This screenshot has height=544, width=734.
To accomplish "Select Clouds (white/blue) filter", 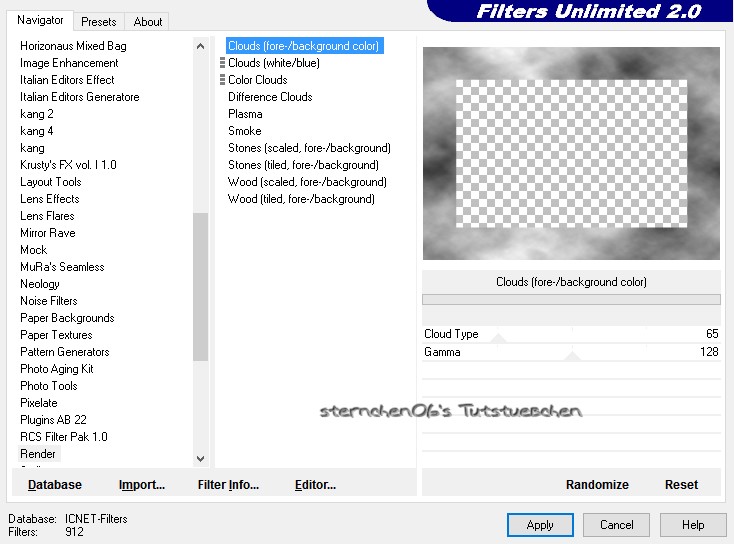I will (274, 63).
